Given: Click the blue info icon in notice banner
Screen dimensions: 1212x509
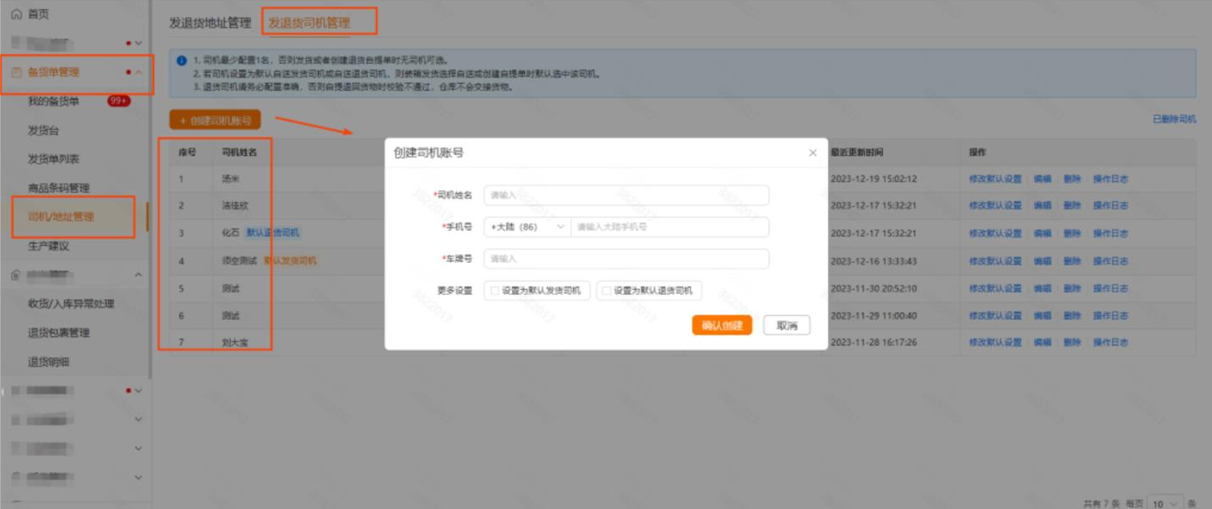Looking at the screenshot, I should coord(181,61).
